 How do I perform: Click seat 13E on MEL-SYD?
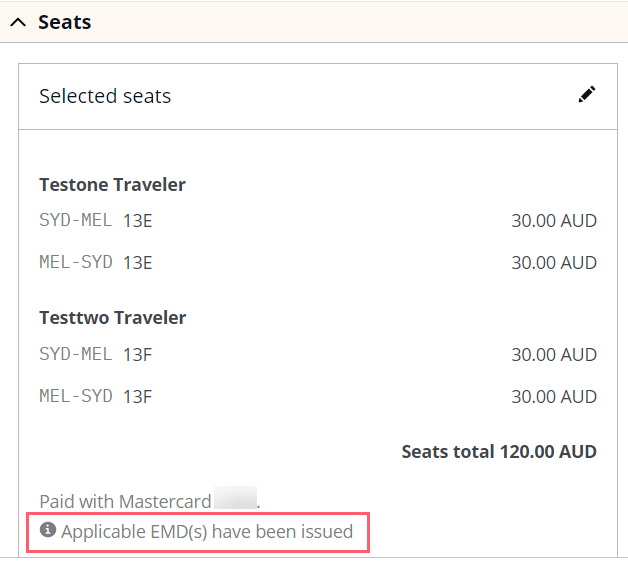pyautogui.click(x=138, y=263)
